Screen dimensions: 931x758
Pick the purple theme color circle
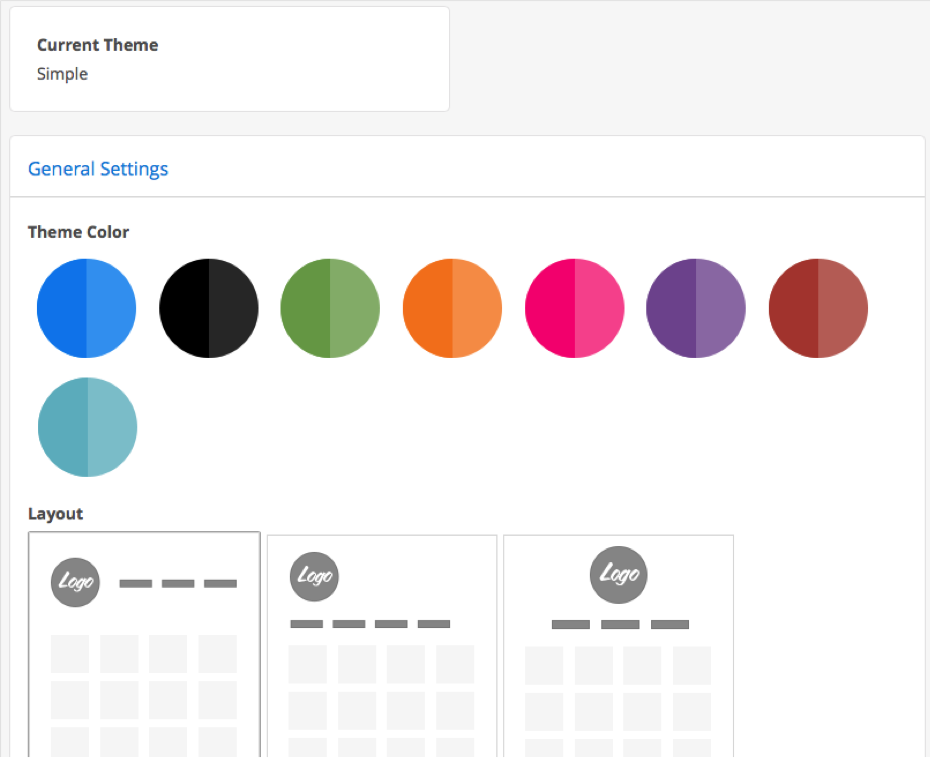tap(696, 308)
